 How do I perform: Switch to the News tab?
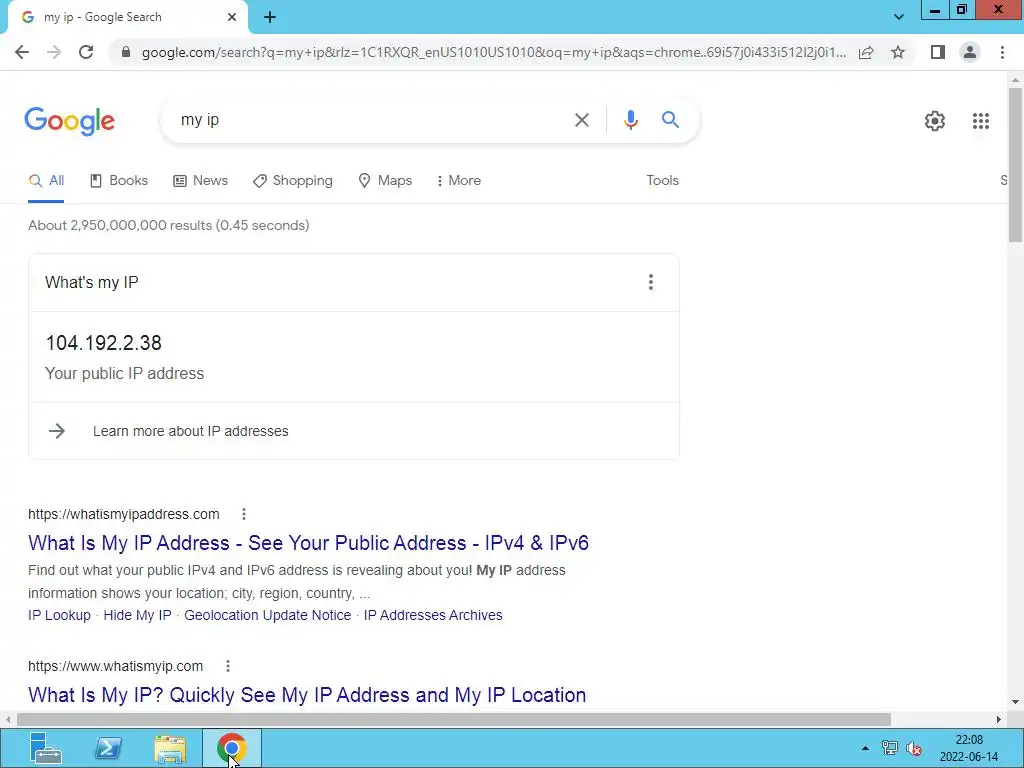tap(200, 181)
